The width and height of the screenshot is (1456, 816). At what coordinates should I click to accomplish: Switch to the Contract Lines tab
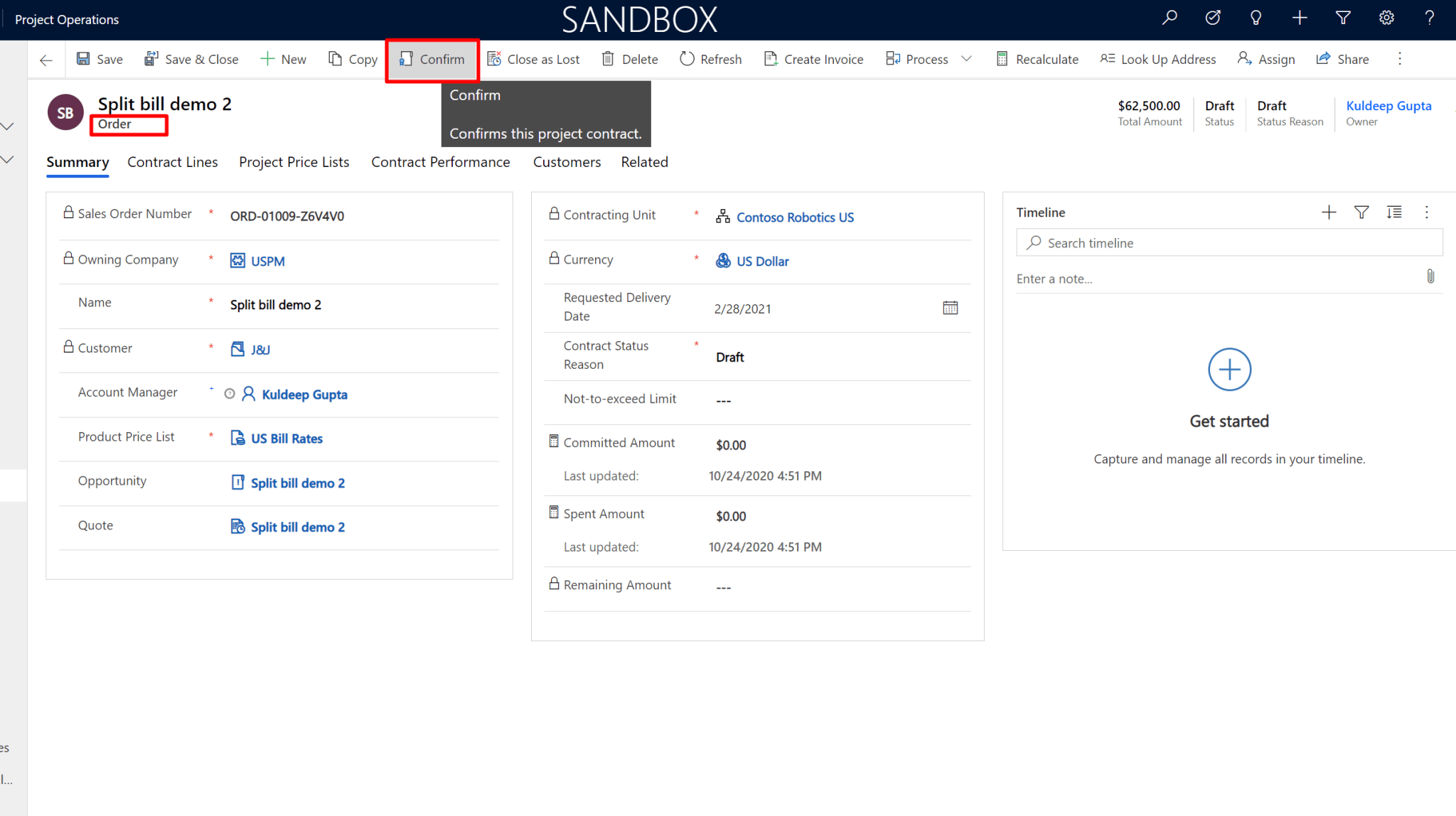(172, 162)
